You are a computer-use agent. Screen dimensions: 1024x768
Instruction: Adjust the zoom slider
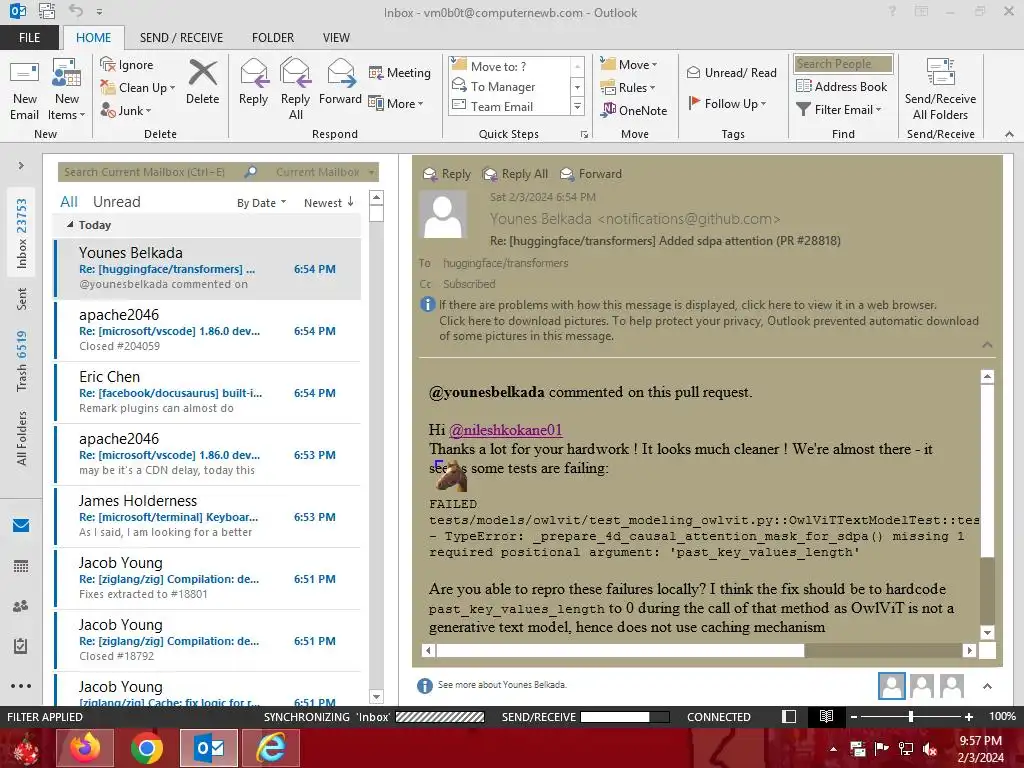click(x=911, y=716)
